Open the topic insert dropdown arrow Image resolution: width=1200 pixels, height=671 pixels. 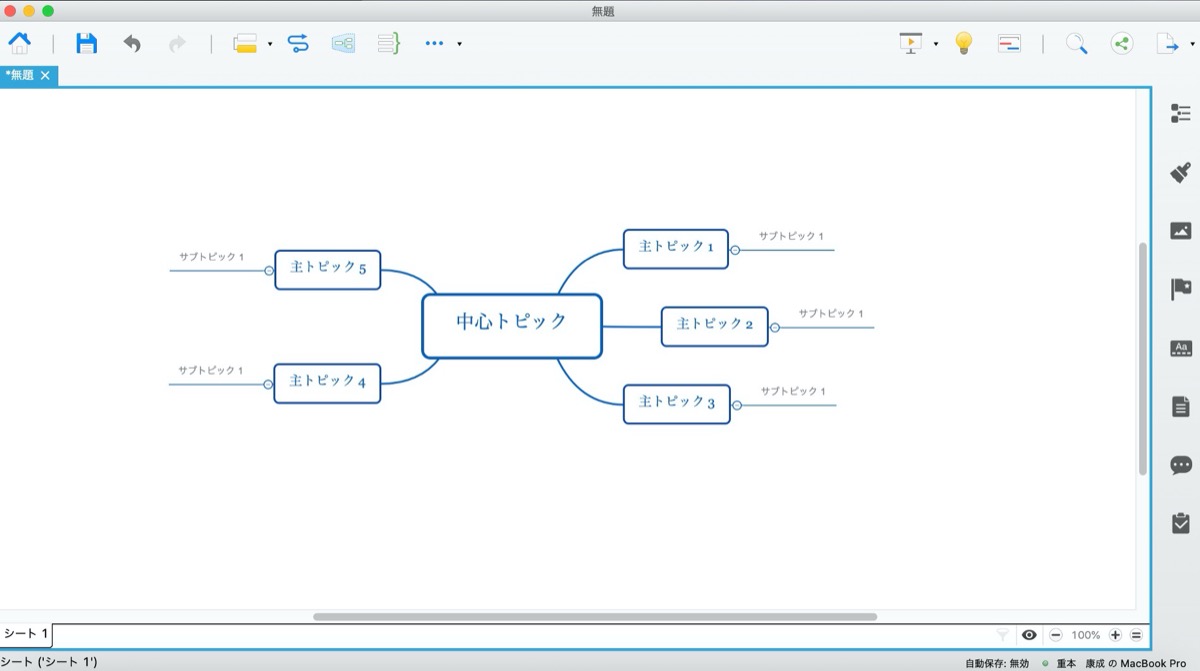[x=269, y=44]
